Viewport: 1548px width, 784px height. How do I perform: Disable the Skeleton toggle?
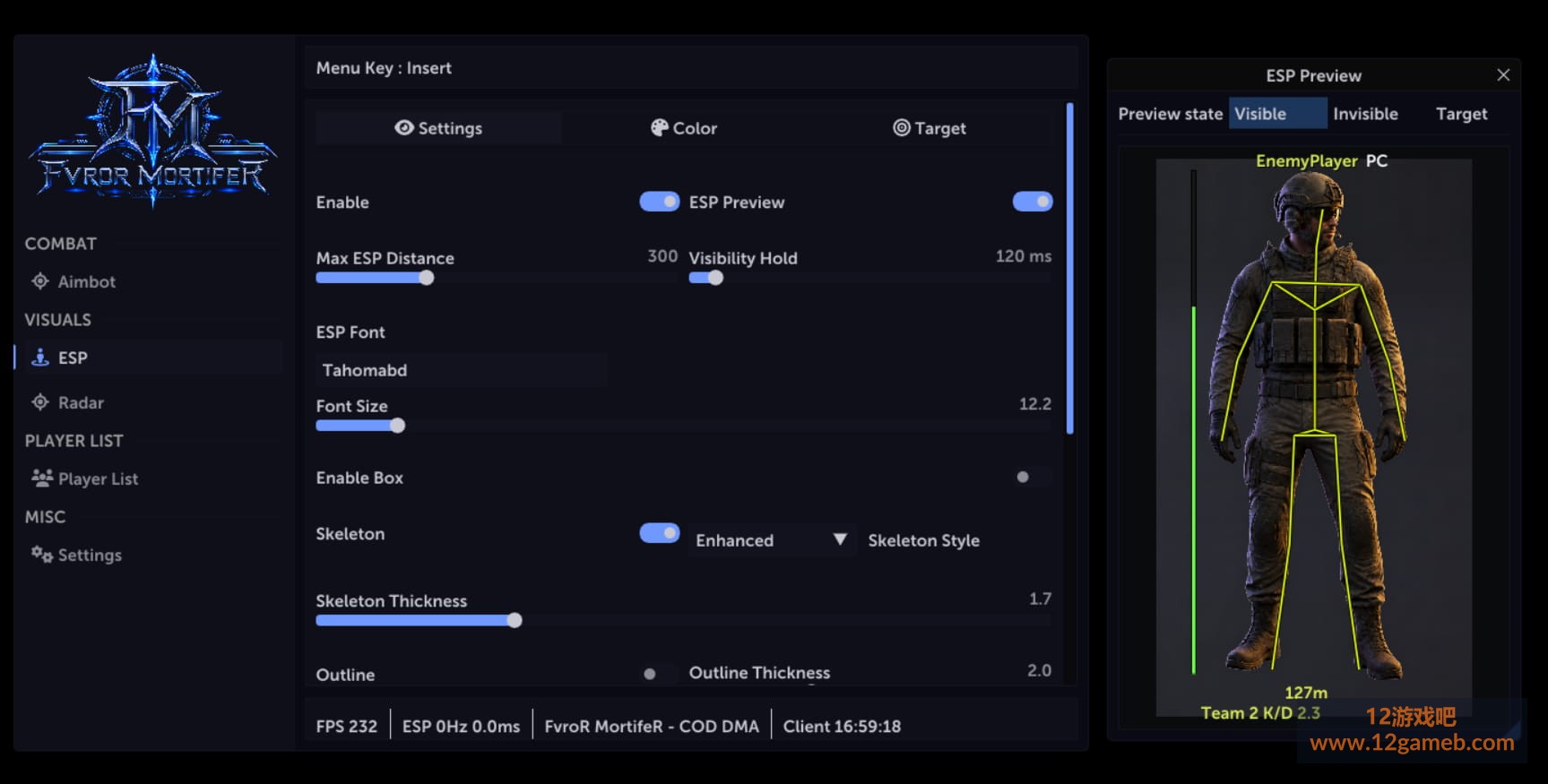pos(659,533)
